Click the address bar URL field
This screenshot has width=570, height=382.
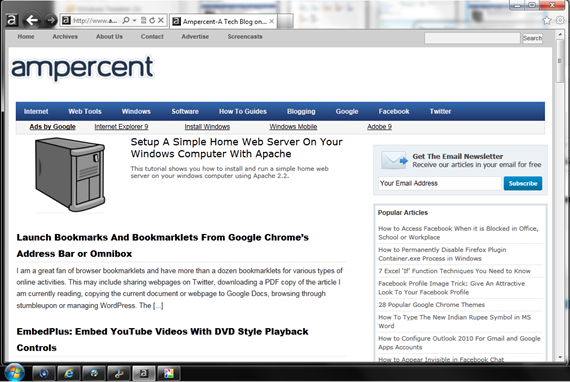point(95,21)
